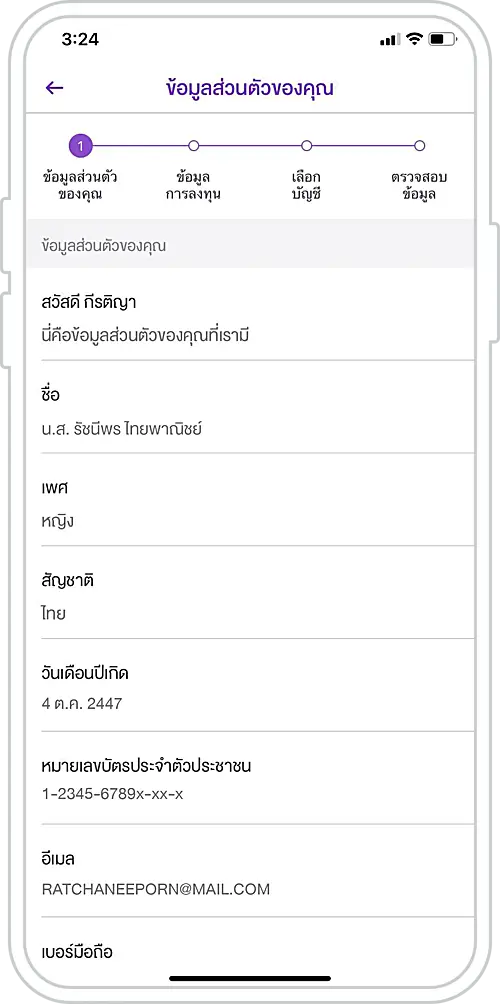Viewport: 500px width, 1004px height.
Task: Click the birthdate value 4 ต.ค. 2447
Action: [x=82, y=704]
